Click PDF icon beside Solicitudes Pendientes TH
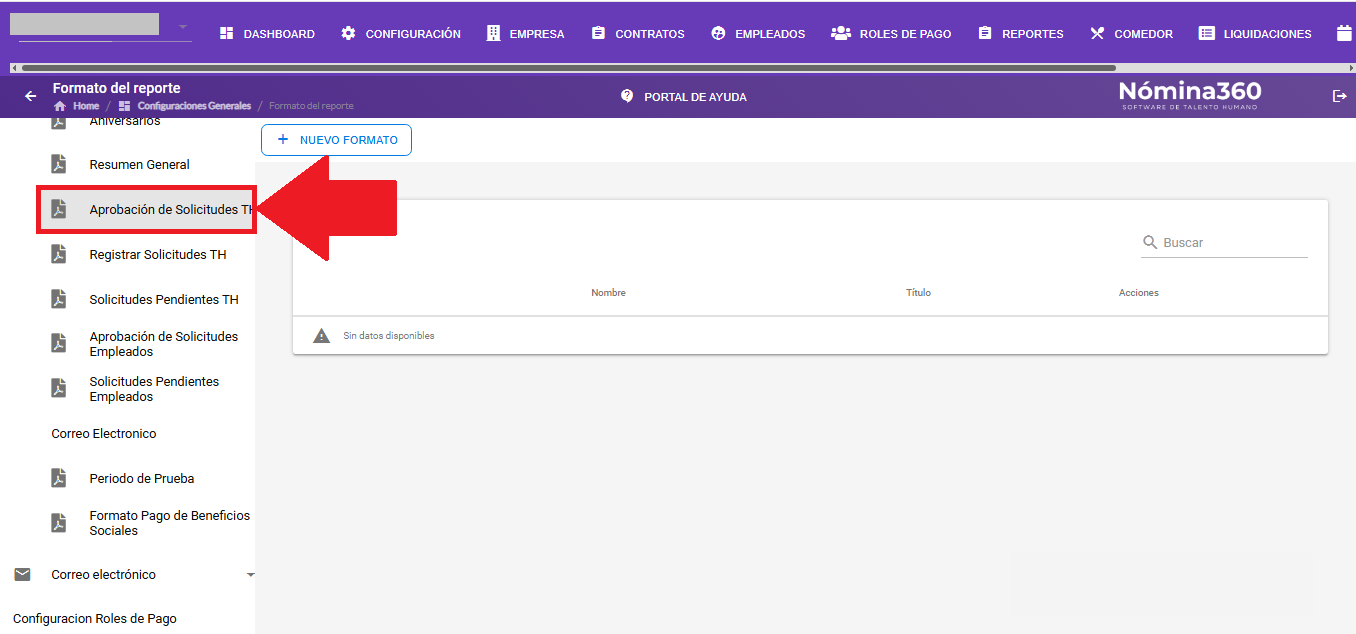Viewport: 1356px width, 634px height. tap(59, 299)
